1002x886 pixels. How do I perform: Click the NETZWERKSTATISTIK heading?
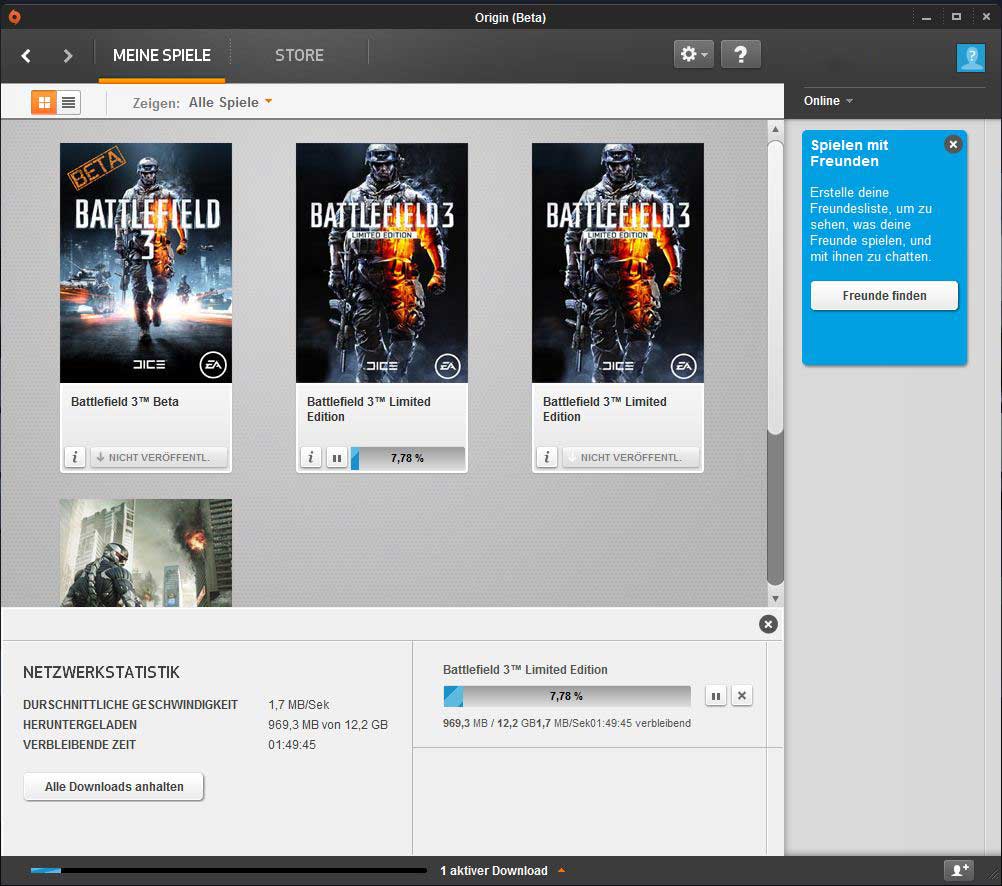101,672
